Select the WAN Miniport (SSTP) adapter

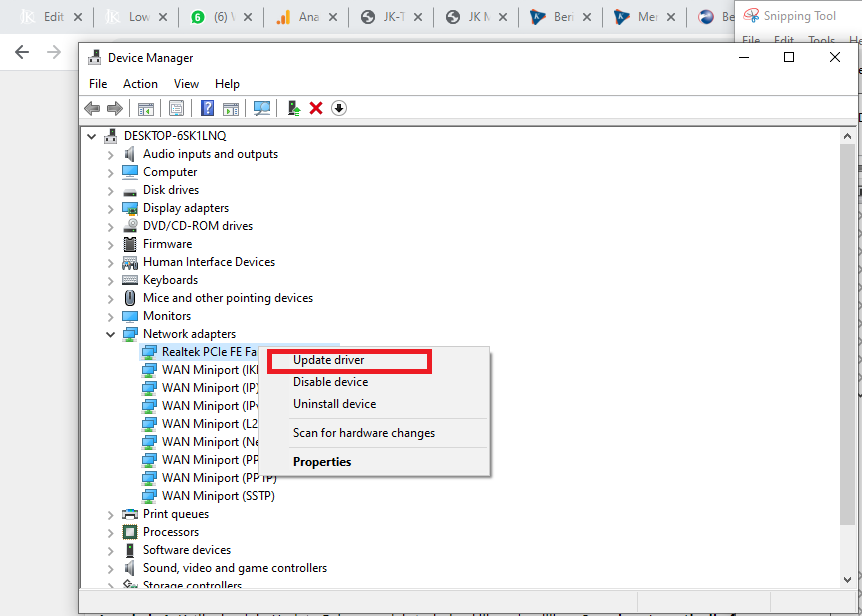click(x=218, y=496)
